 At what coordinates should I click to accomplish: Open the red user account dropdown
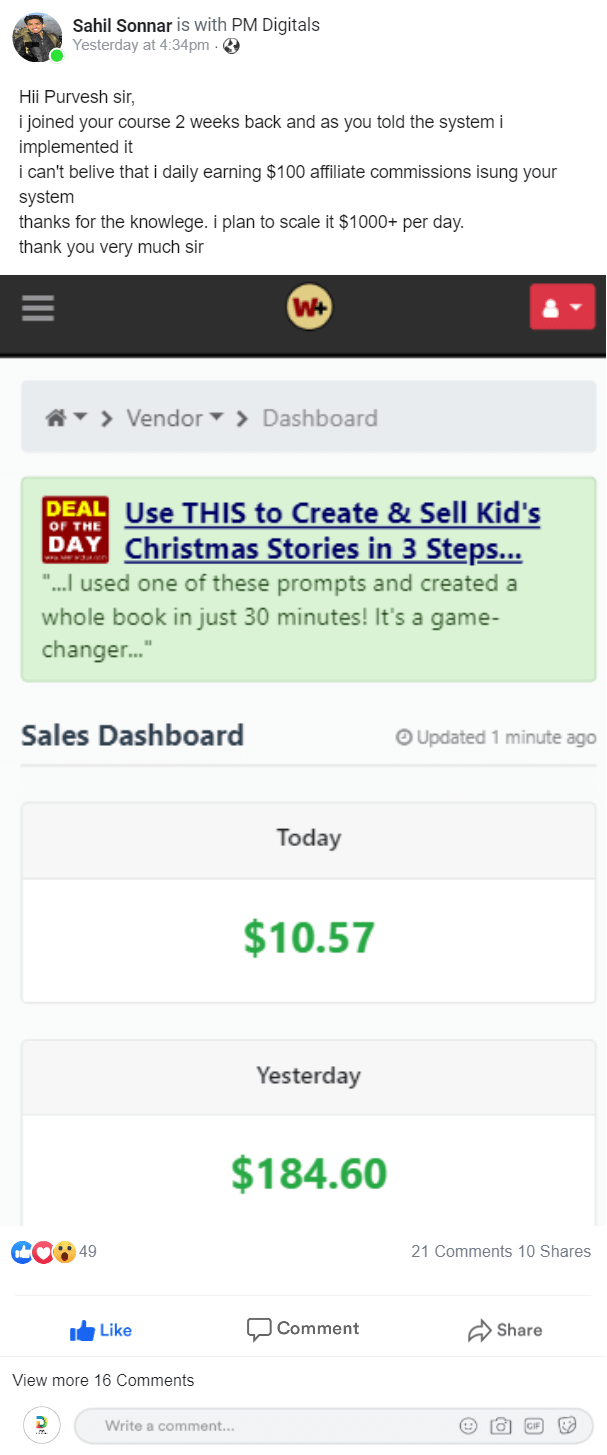pyautogui.click(x=561, y=307)
